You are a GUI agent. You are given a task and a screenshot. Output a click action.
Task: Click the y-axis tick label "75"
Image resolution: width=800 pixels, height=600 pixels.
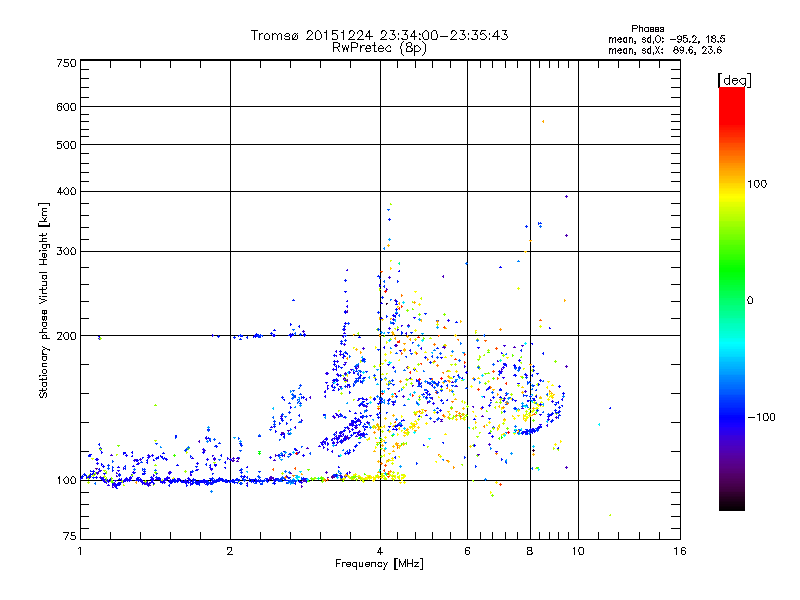click(70, 536)
